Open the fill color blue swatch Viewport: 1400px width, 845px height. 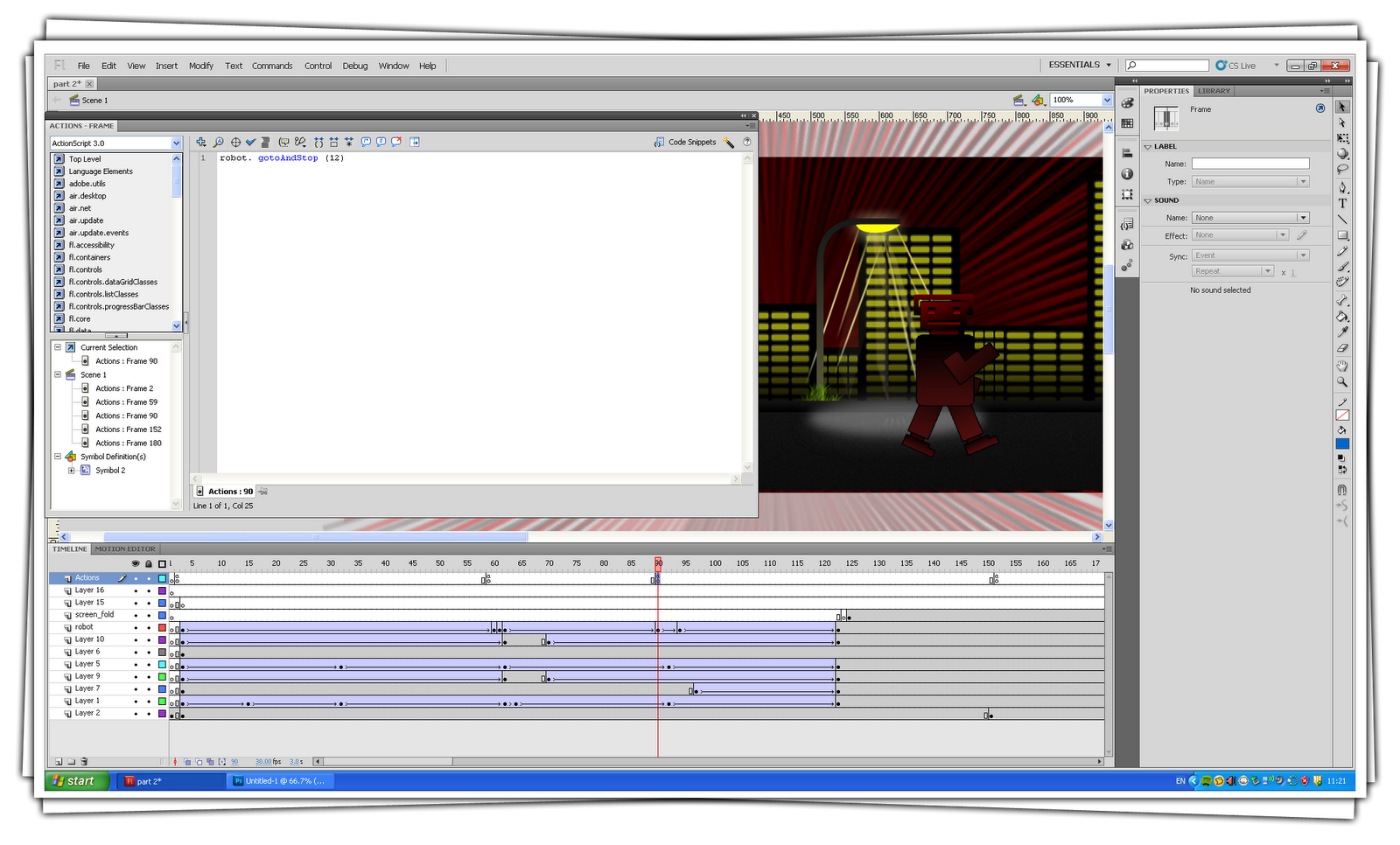point(1342,444)
